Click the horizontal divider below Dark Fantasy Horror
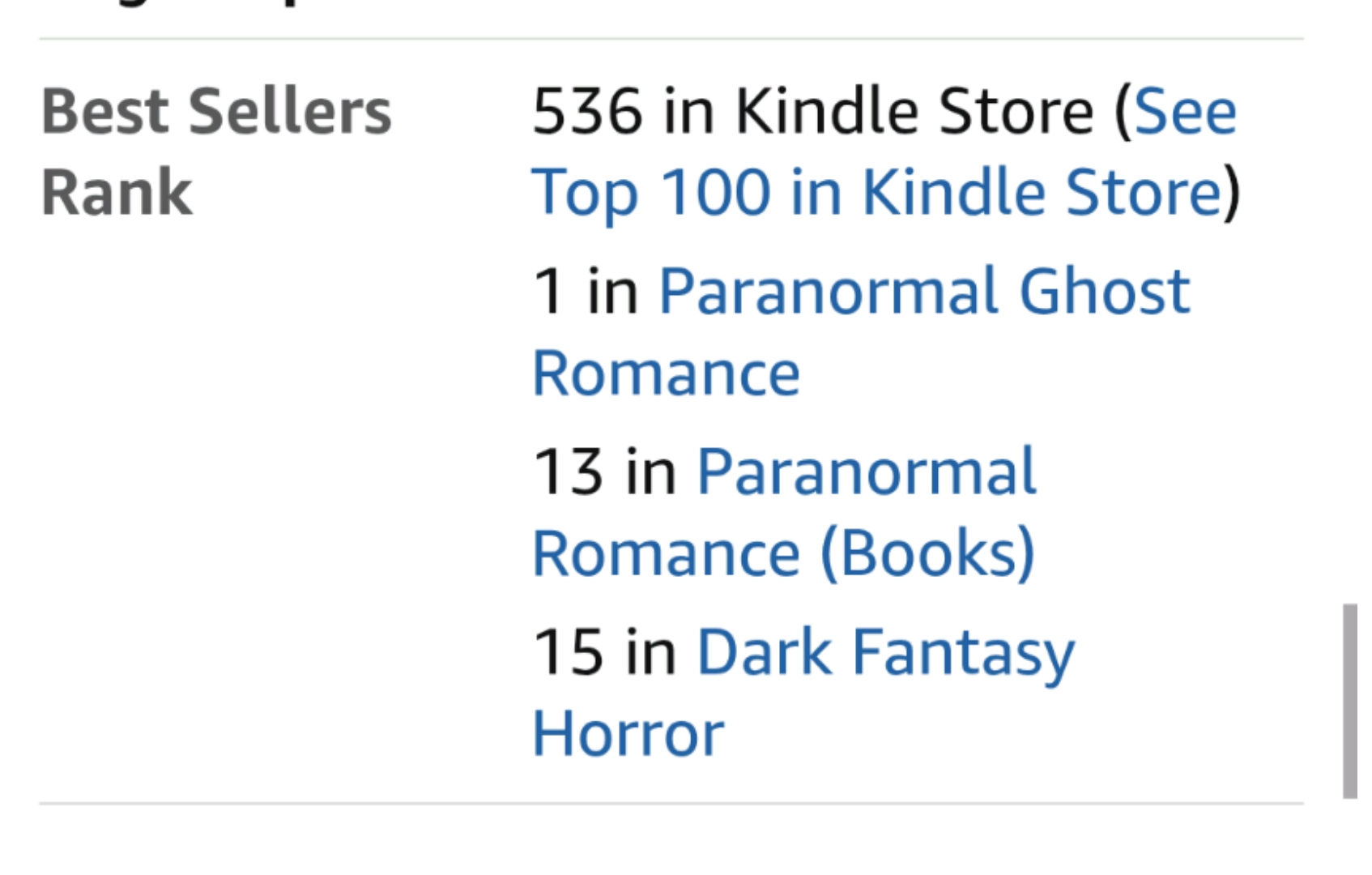This screenshot has height=875, width=1372. click(x=671, y=804)
